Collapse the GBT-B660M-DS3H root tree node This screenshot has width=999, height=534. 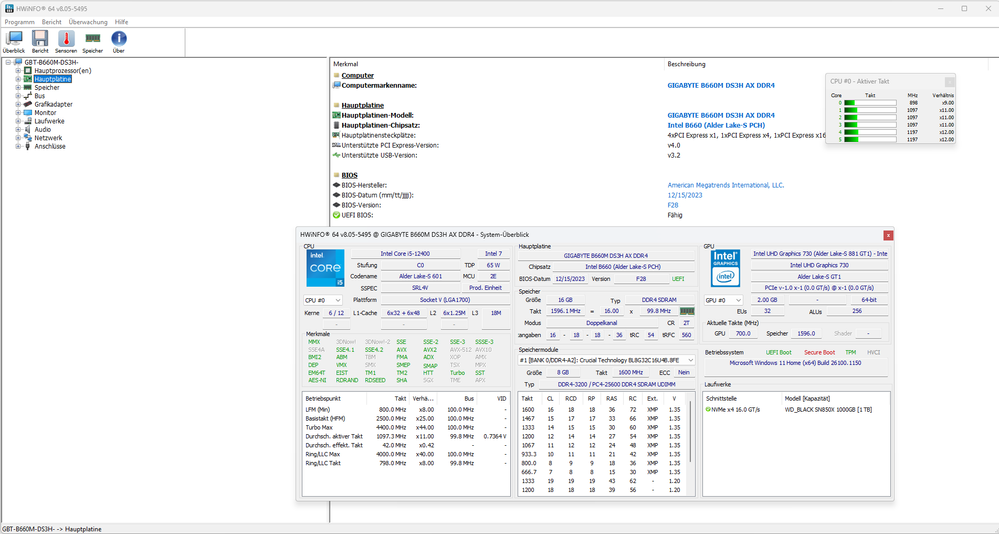tap(8, 62)
